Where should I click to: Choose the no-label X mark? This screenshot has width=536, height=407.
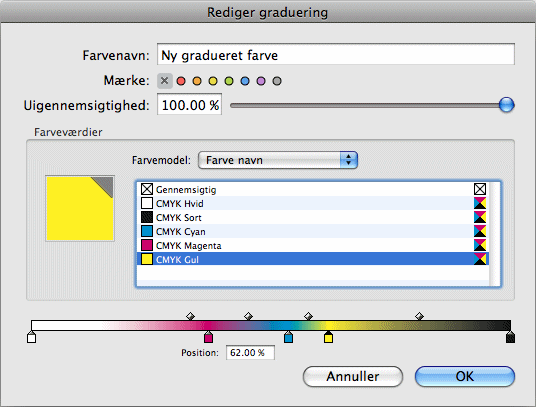coord(164,81)
